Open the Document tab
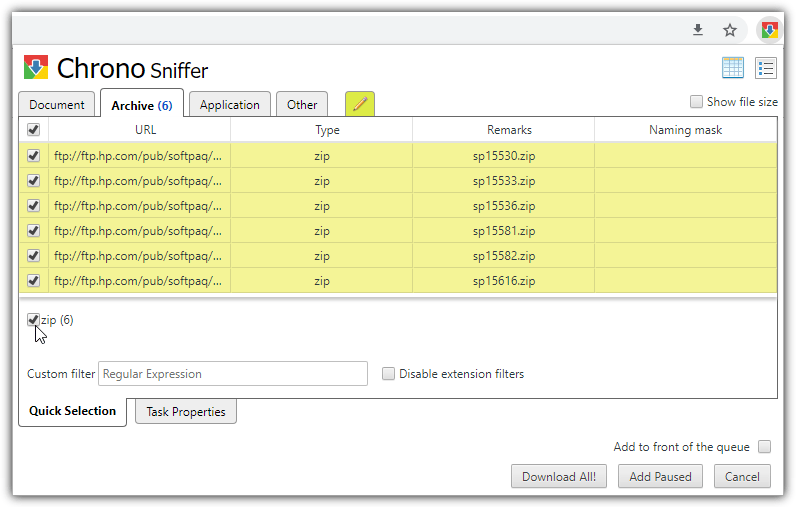The width and height of the screenshot is (796, 507). point(57,105)
